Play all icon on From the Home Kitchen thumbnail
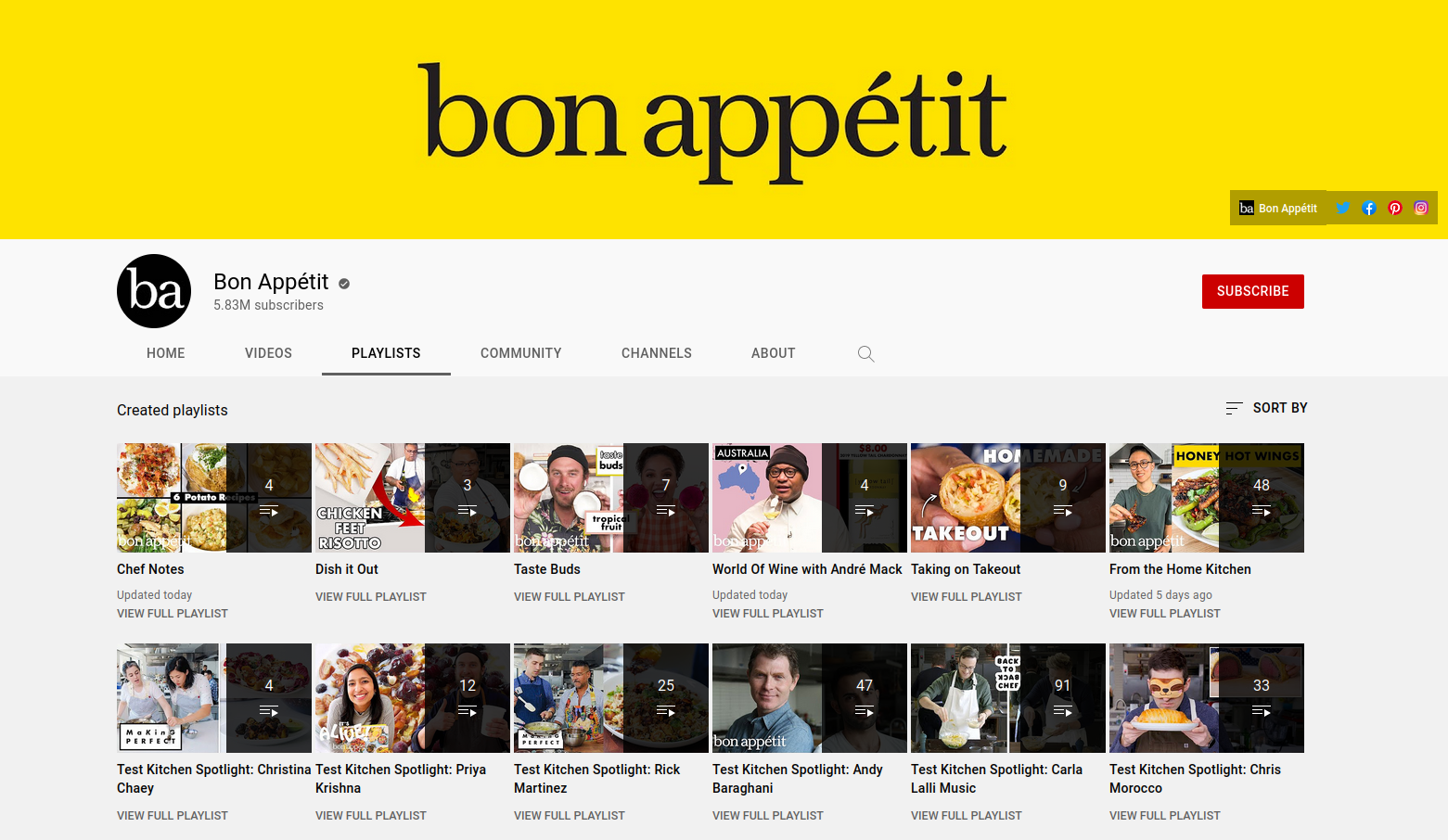The image size is (1448, 840). click(x=1262, y=511)
